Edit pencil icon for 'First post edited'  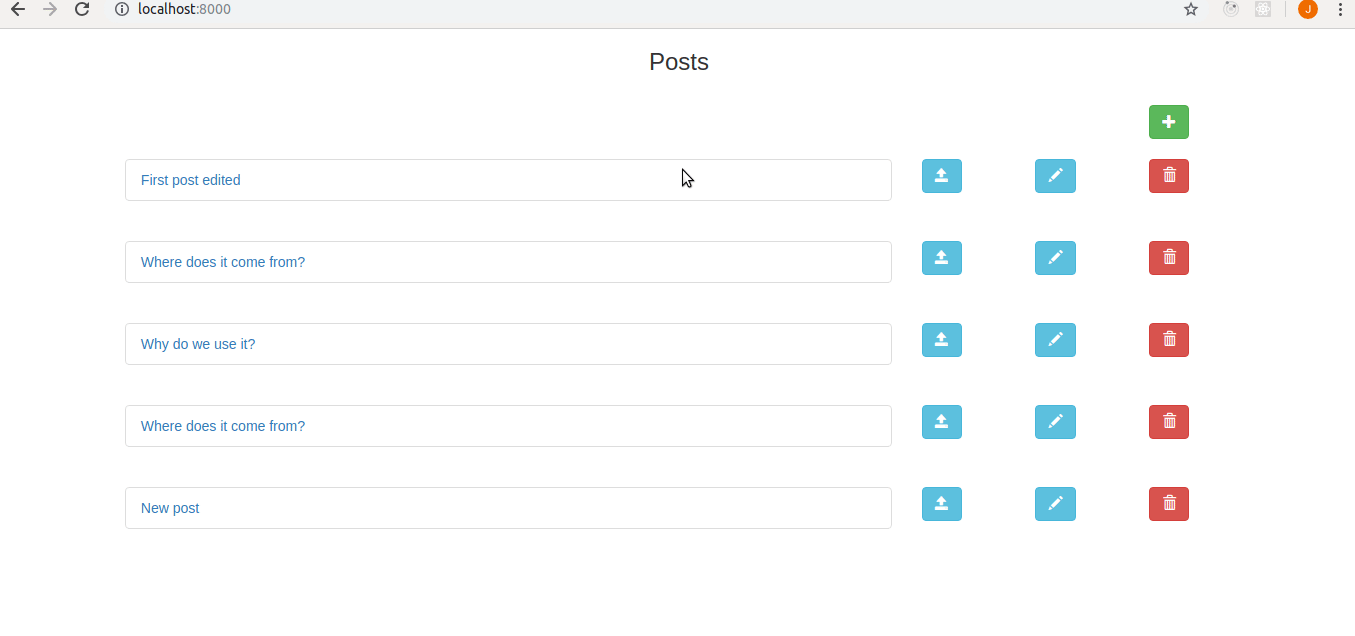click(1055, 176)
